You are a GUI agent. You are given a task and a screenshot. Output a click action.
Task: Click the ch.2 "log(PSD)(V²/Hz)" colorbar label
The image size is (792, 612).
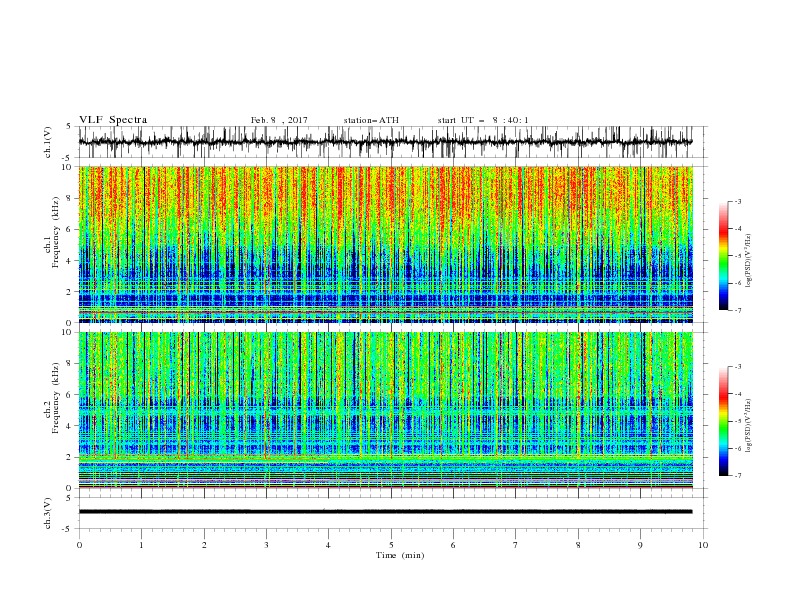749,426
